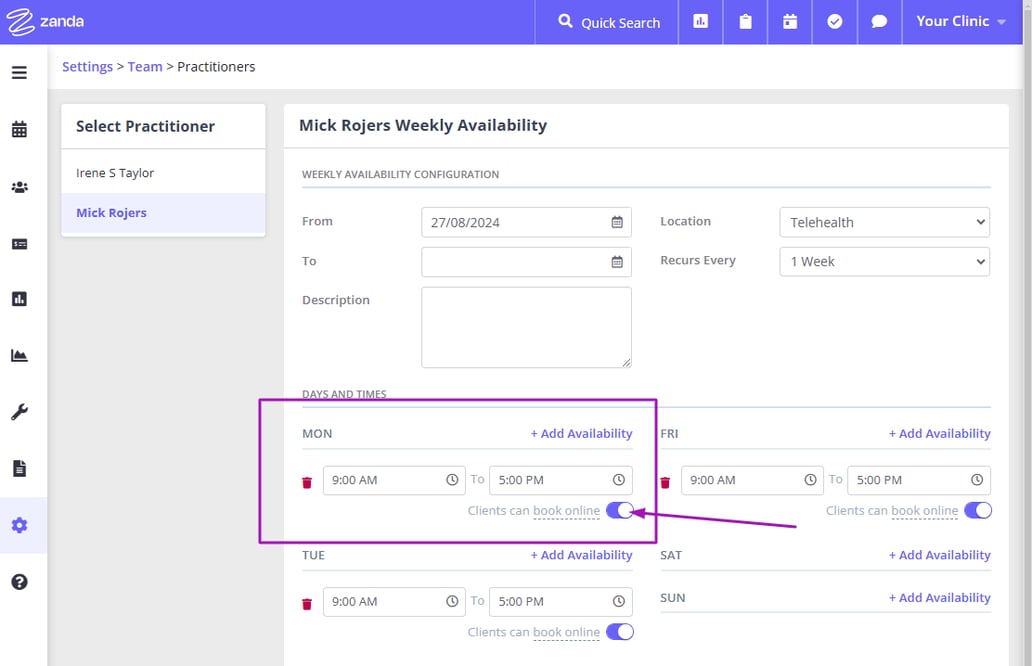1032x666 pixels.
Task: Open the calendar icon in the sidebar
Action: click(x=21, y=129)
